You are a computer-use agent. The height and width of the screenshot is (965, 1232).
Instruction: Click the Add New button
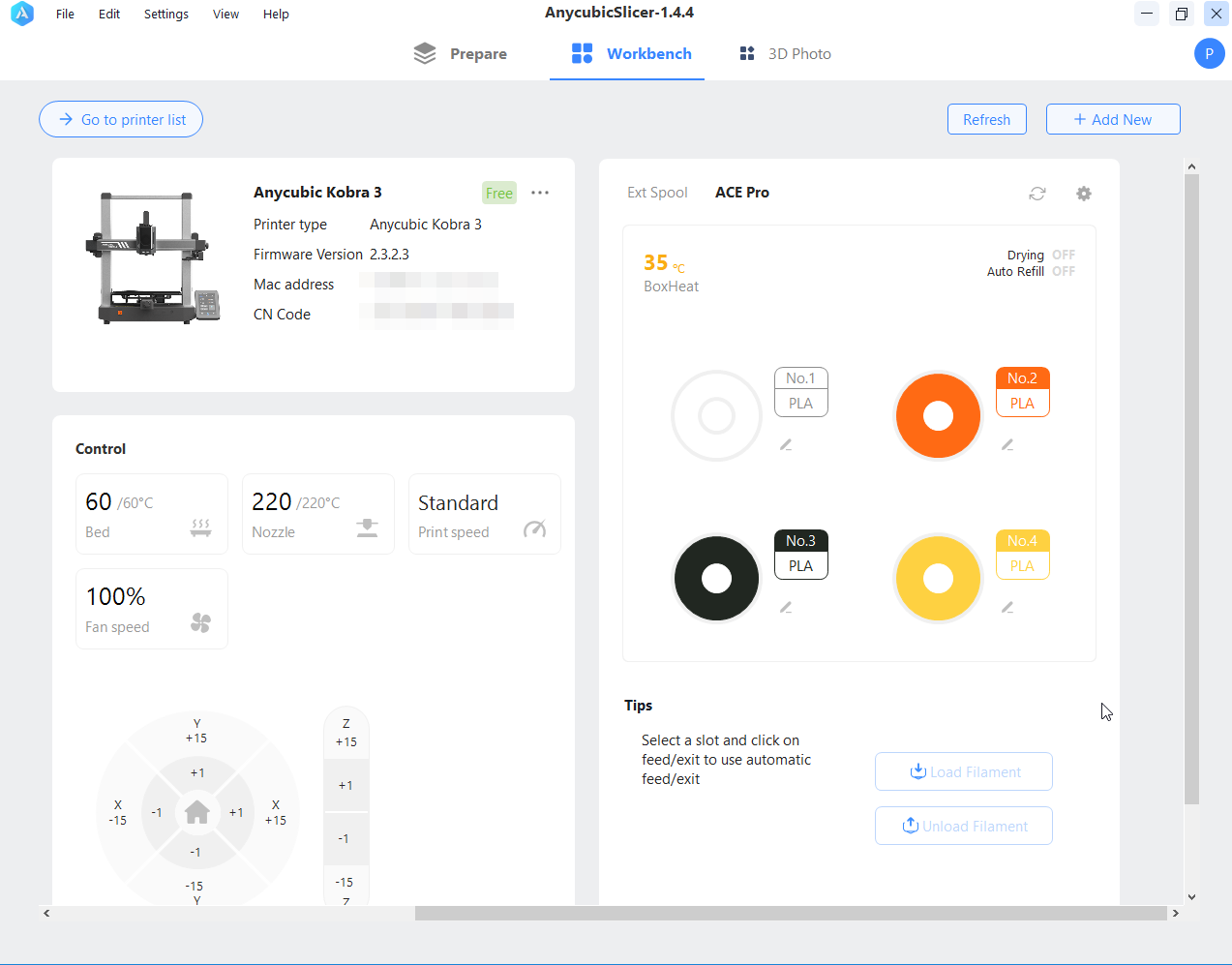1113,119
